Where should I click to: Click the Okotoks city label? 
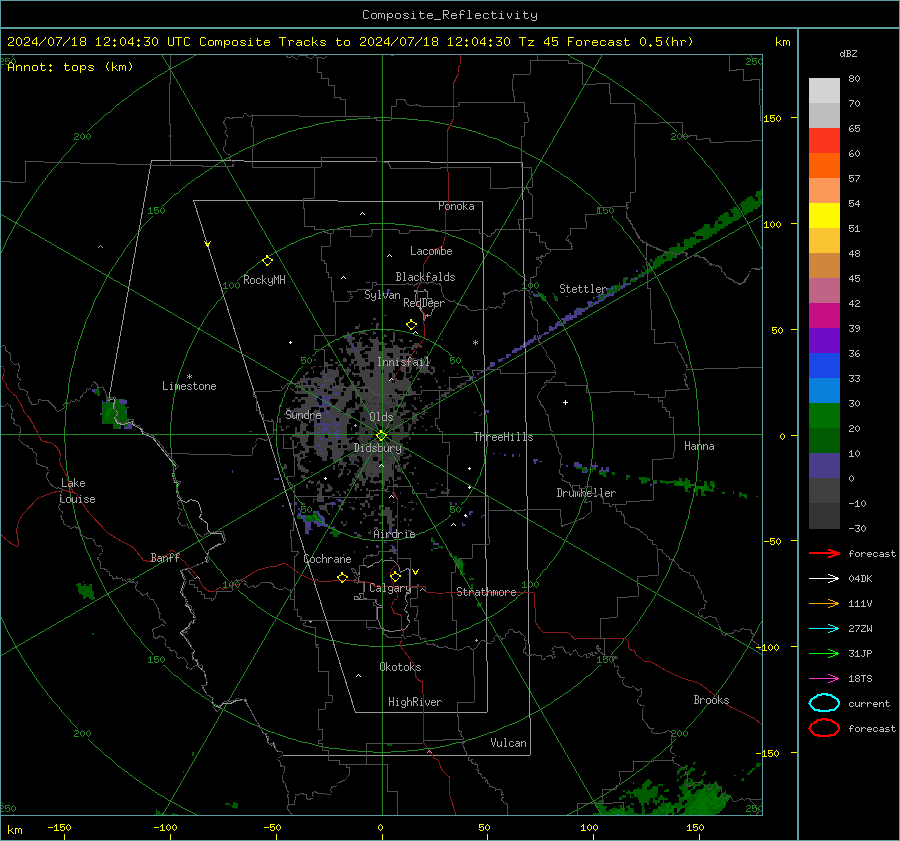[x=400, y=667]
